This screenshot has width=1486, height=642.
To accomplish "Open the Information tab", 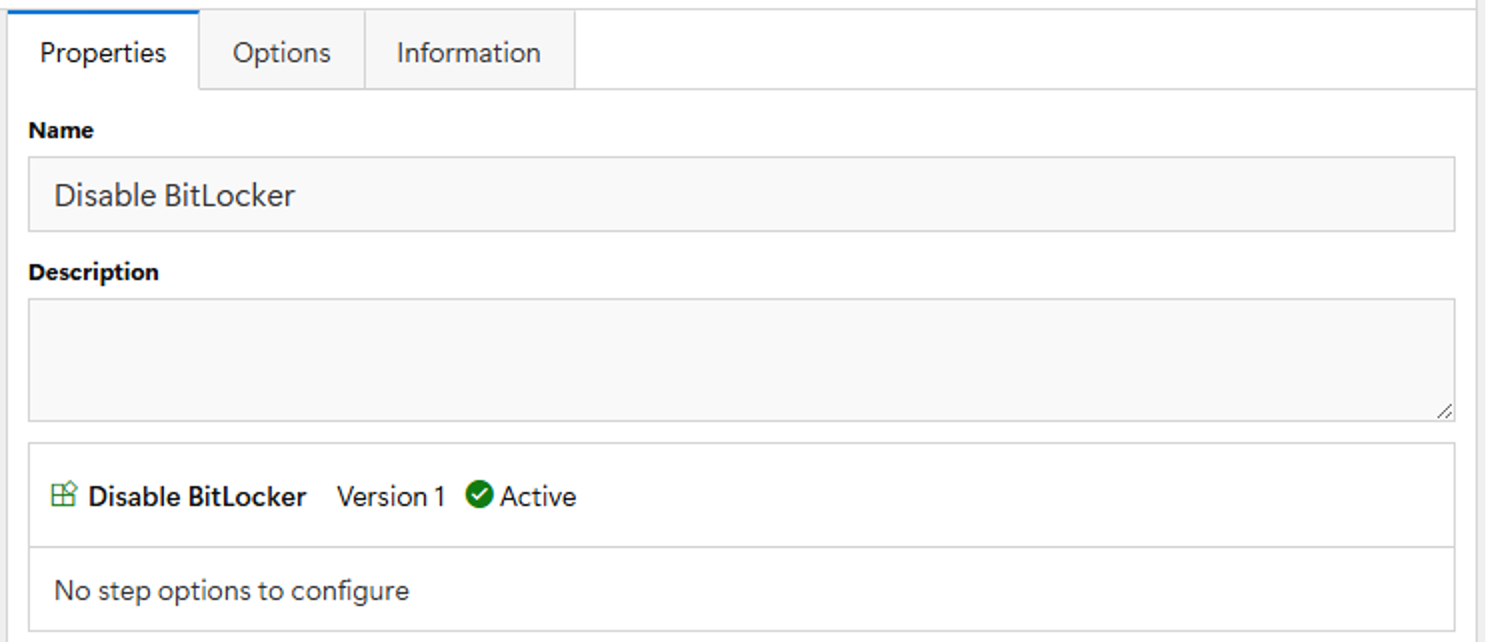I will point(469,52).
